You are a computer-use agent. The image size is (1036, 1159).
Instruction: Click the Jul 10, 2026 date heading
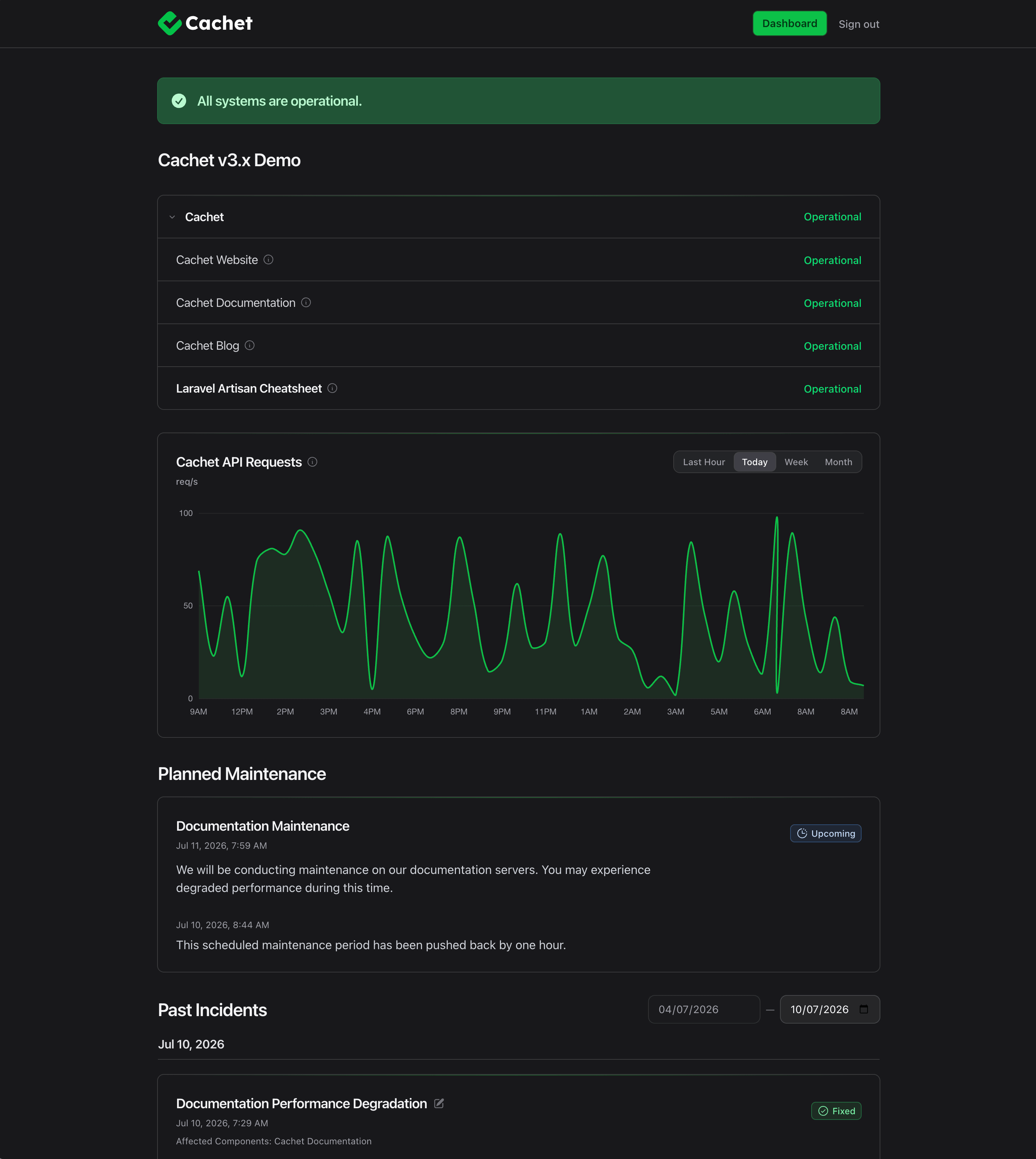(x=191, y=1044)
